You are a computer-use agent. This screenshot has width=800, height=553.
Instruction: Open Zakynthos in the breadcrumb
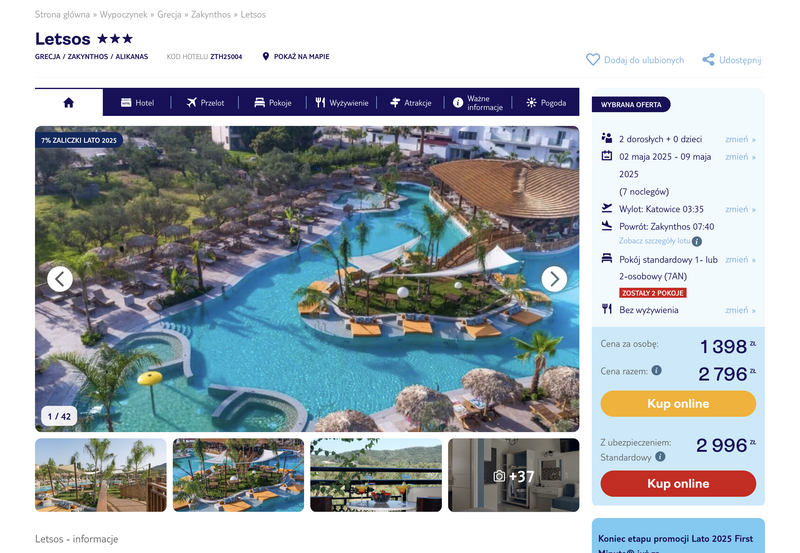pos(211,14)
